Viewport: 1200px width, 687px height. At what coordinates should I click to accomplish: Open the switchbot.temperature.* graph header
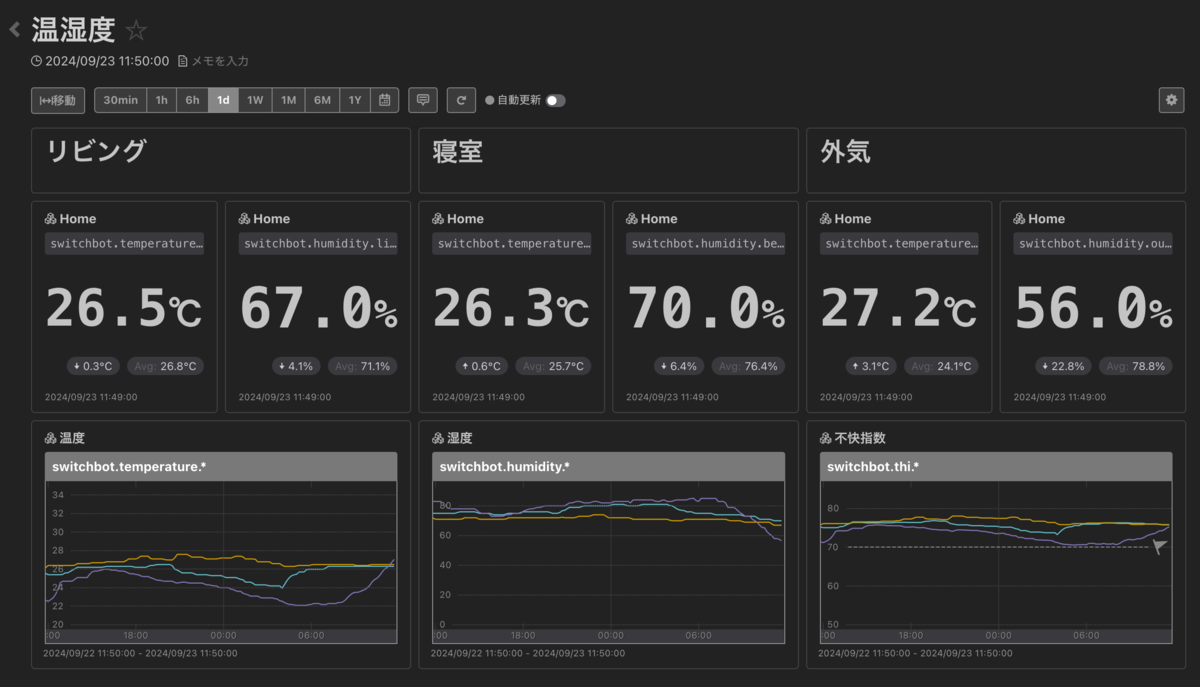[x=221, y=466]
